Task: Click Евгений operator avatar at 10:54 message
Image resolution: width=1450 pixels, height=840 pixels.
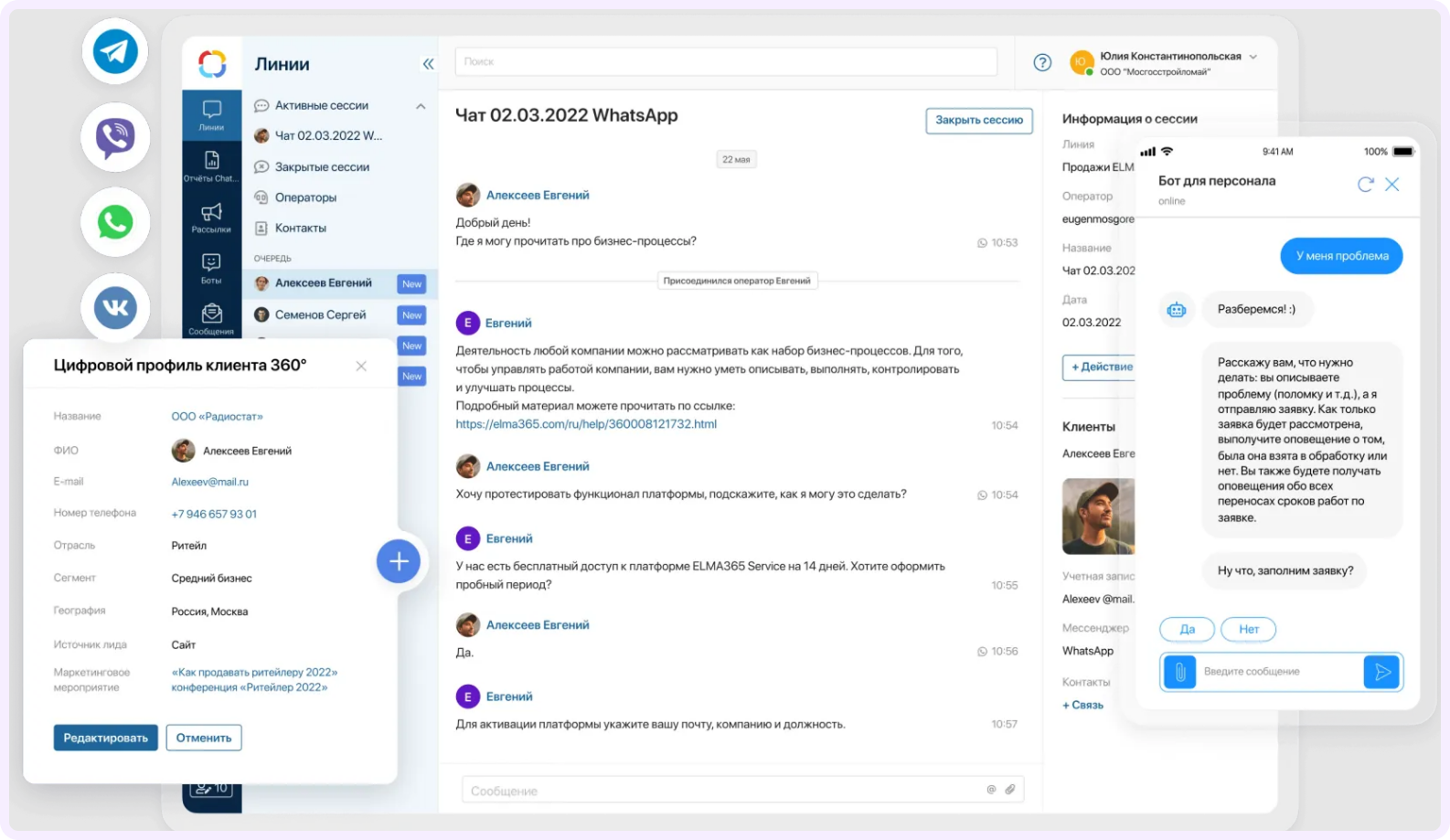Action: click(468, 323)
